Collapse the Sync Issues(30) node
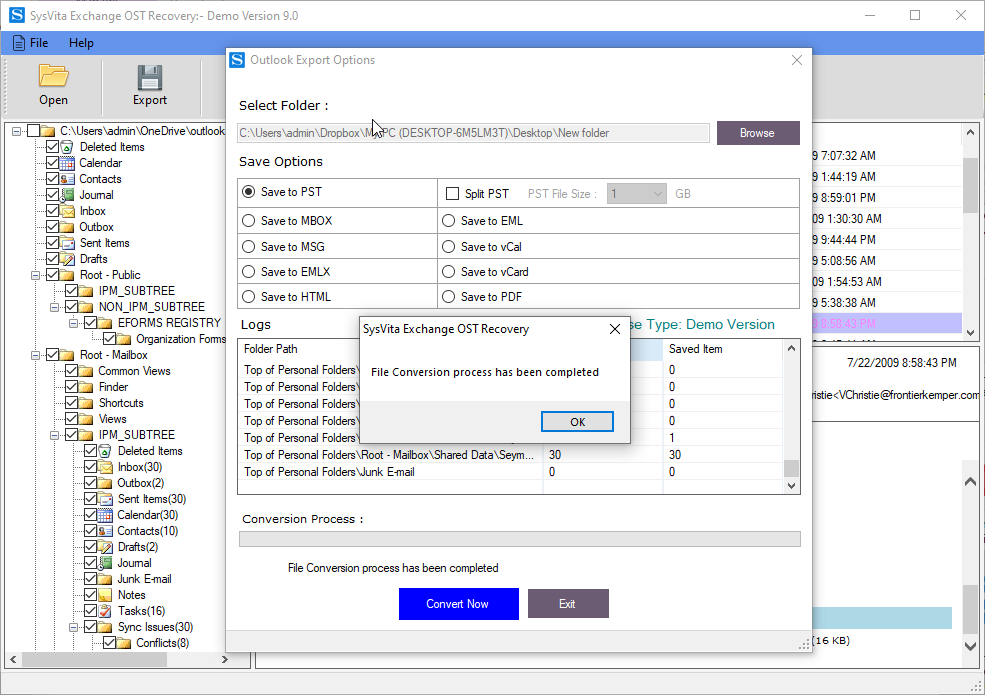This screenshot has height=695, width=985. pyautogui.click(x=73, y=627)
